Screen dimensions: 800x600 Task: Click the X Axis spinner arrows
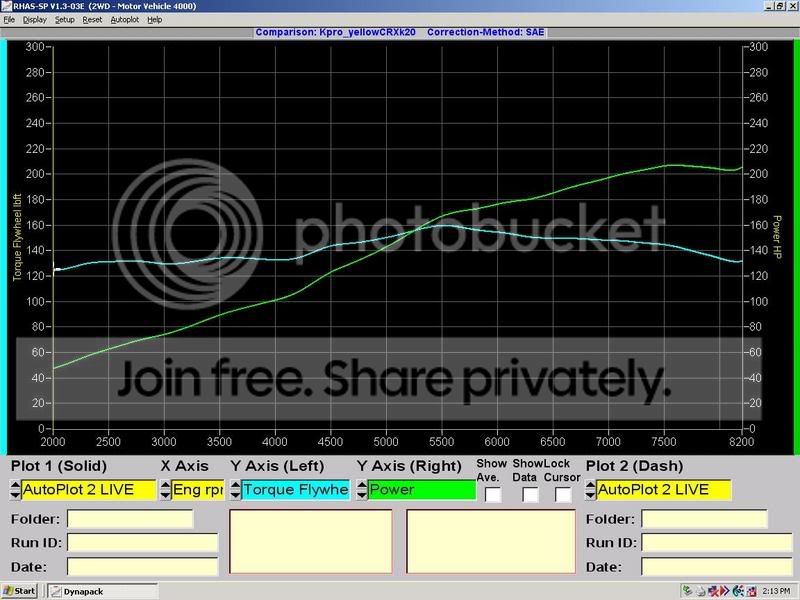(166, 490)
